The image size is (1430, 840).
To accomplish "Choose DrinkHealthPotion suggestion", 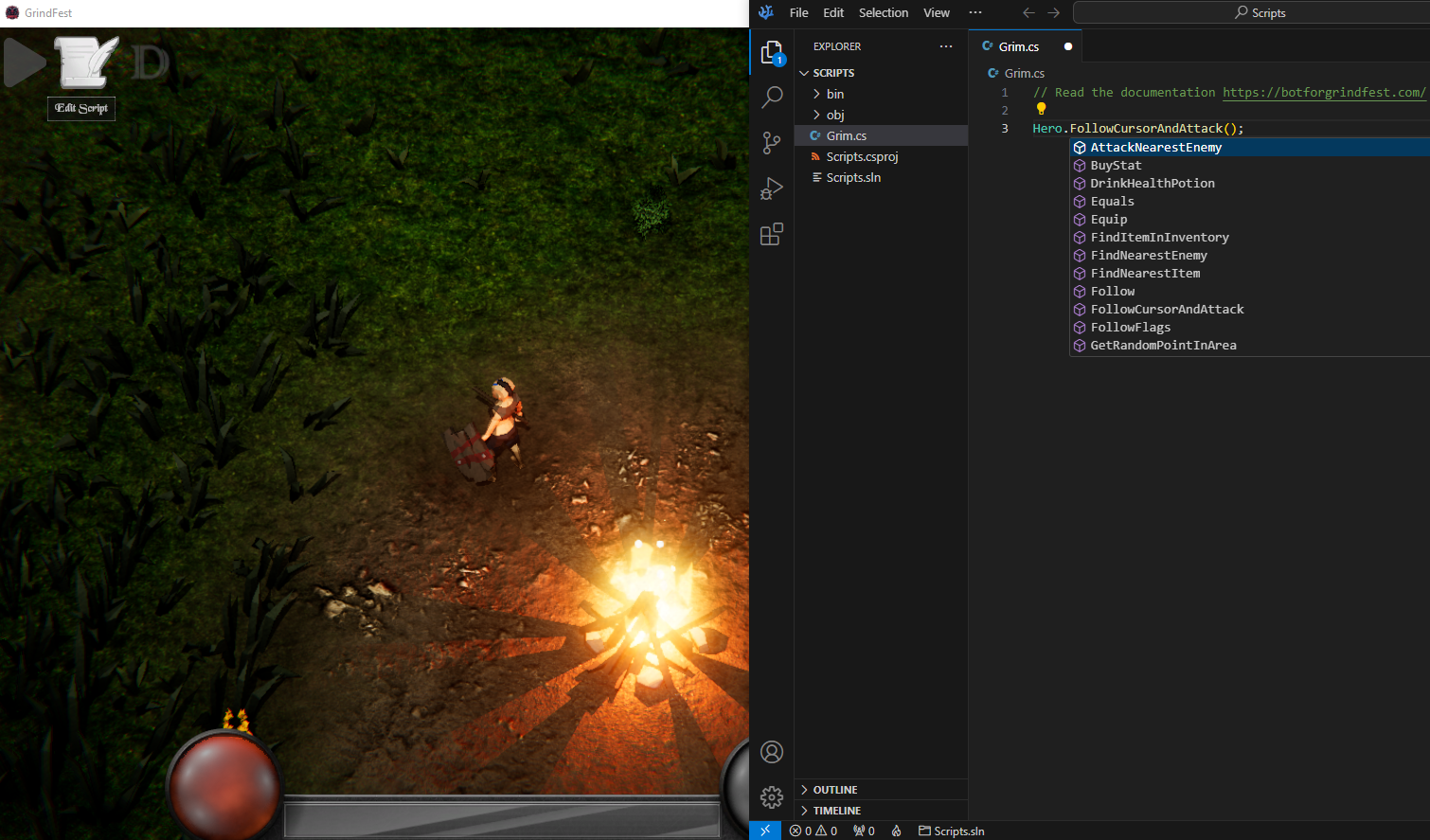I will click(x=1250, y=183).
